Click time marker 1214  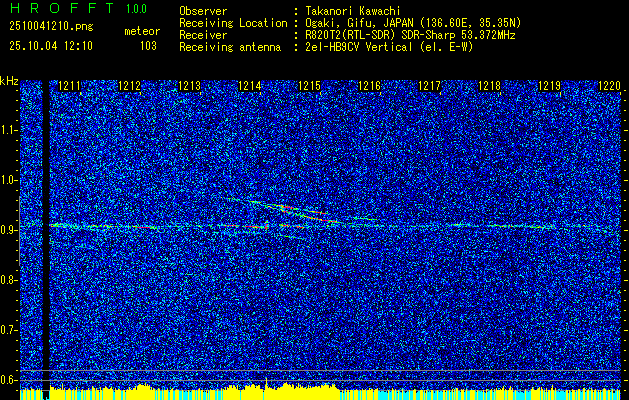(x=249, y=86)
